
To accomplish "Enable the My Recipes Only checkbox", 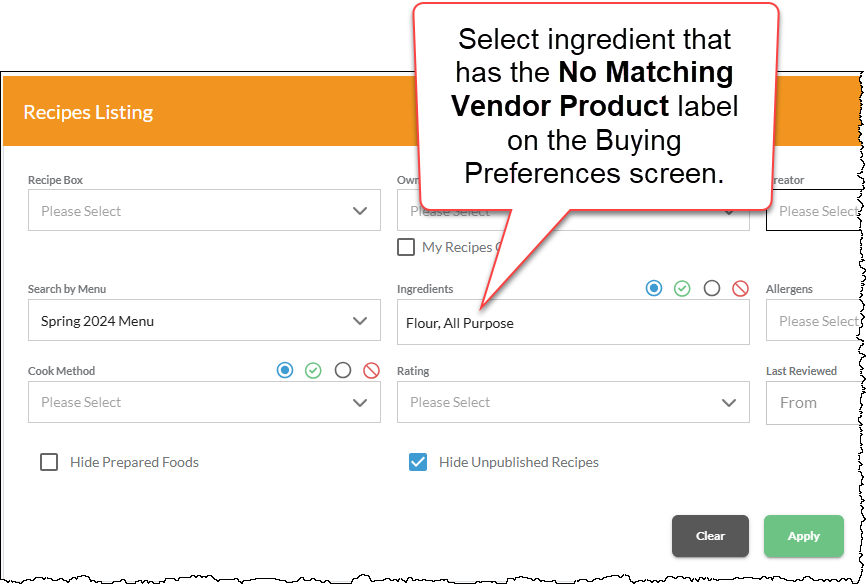I will tap(406, 247).
